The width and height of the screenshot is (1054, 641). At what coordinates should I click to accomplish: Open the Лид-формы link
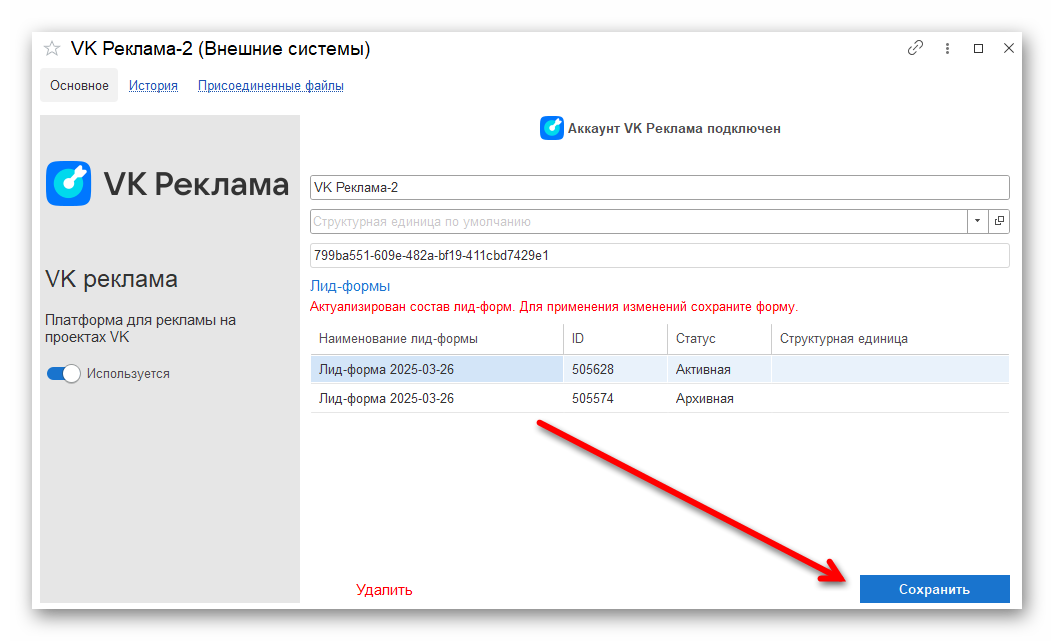click(350, 286)
